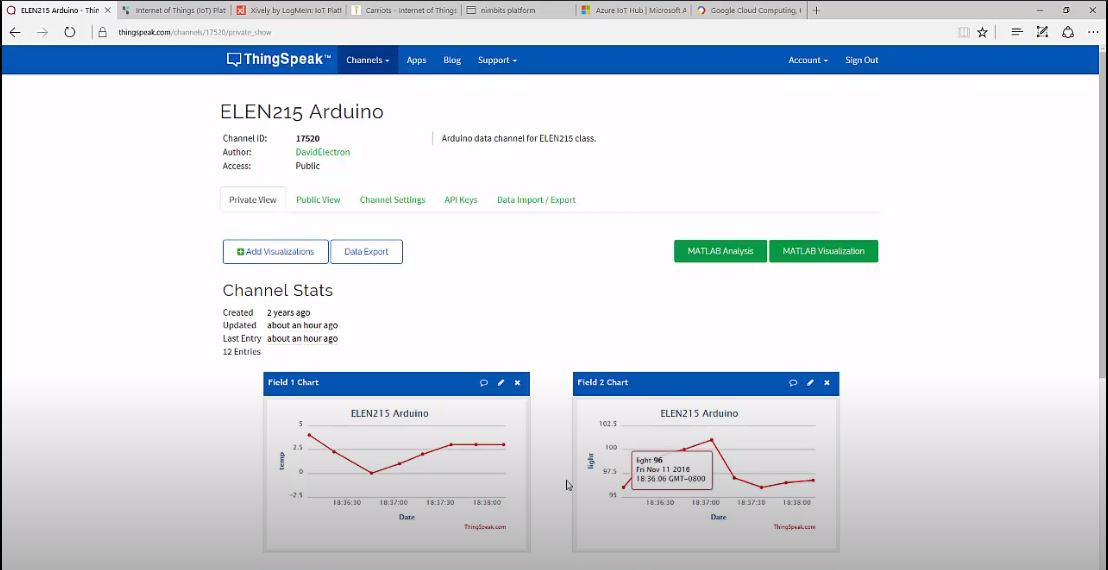
Task: Click the Channel ID value 17520
Action: click(307, 138)
